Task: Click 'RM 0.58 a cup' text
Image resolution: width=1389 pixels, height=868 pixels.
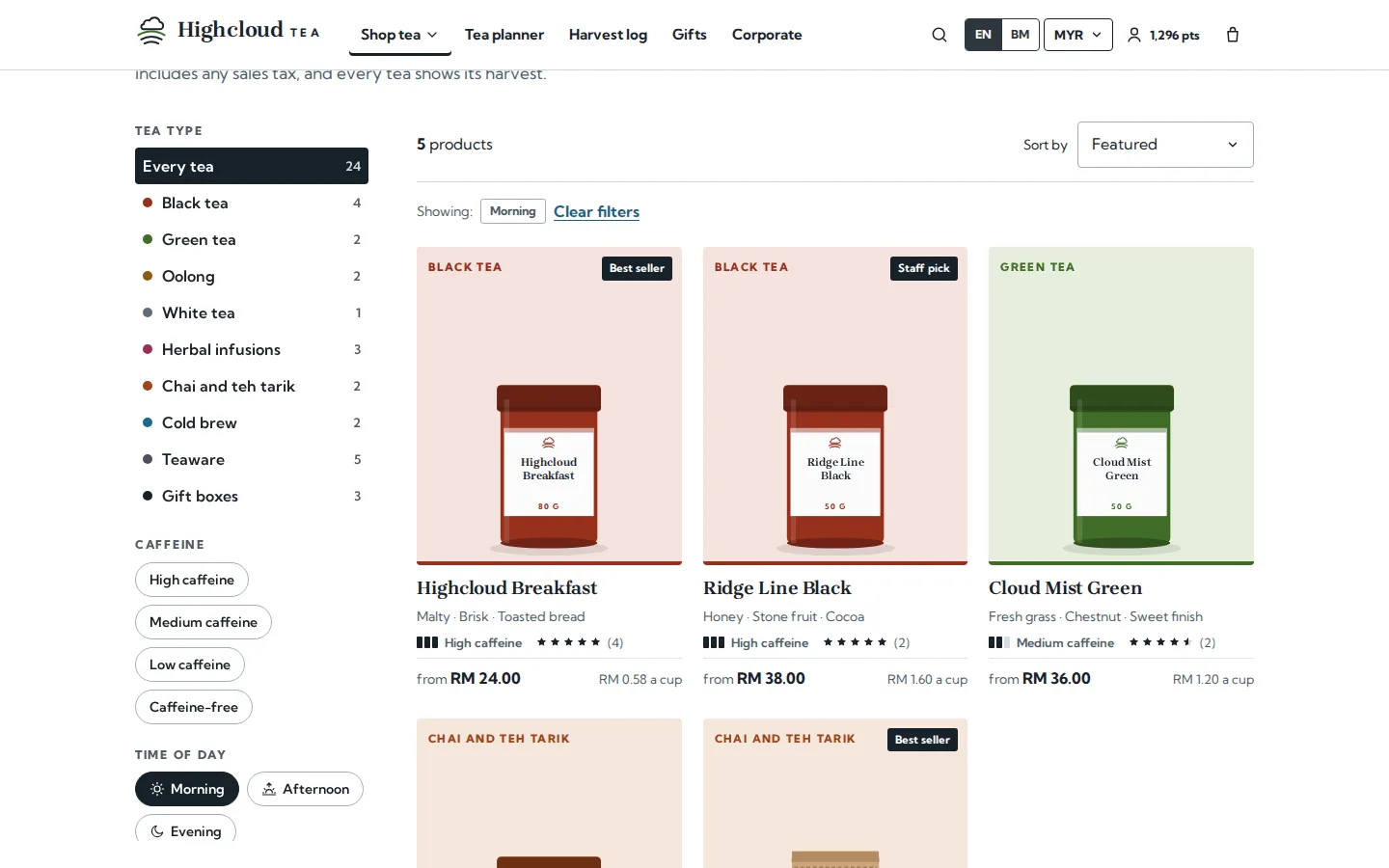Action: (x=640, y=680)
